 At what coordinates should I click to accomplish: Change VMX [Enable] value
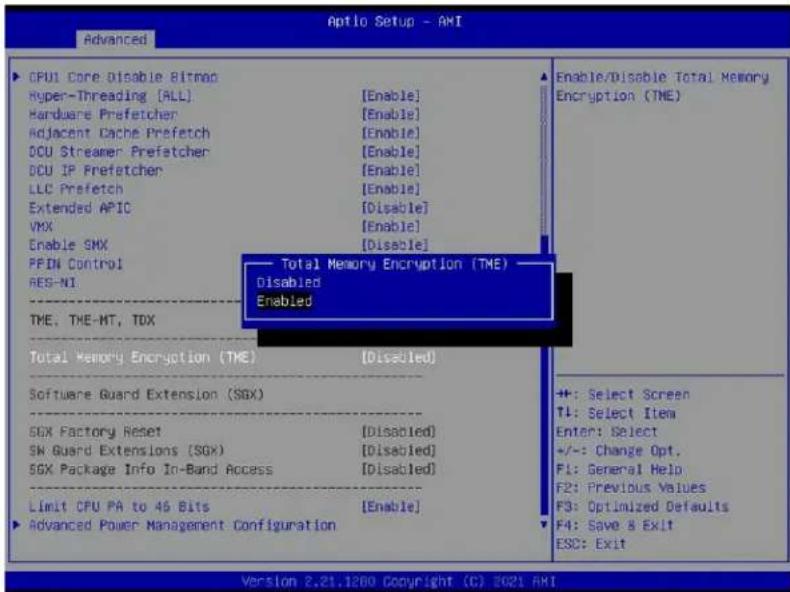390,226
